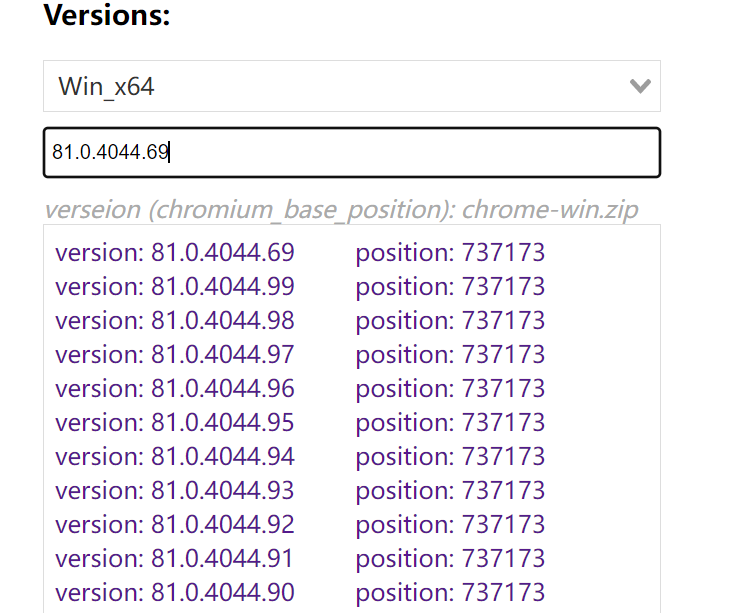
Task: Open version 81.0.4044.90 link
Action: (175, 592)
